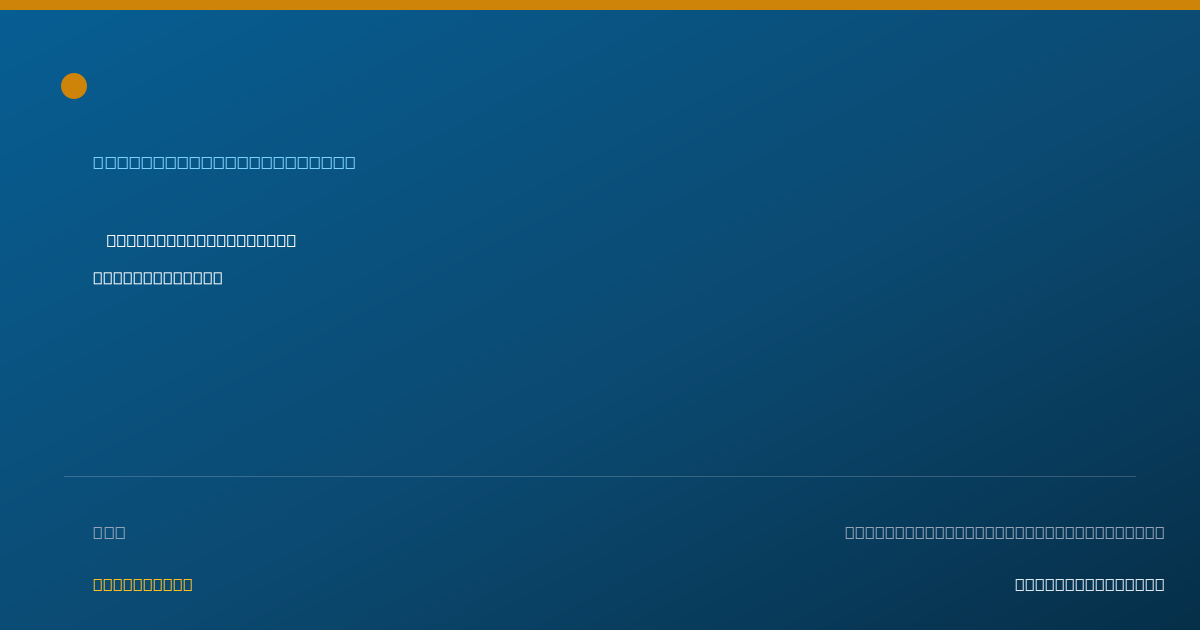Screen dimensions: 1200x630
Task: Click the first glyph of the yellow text
Action: (98, 584)
